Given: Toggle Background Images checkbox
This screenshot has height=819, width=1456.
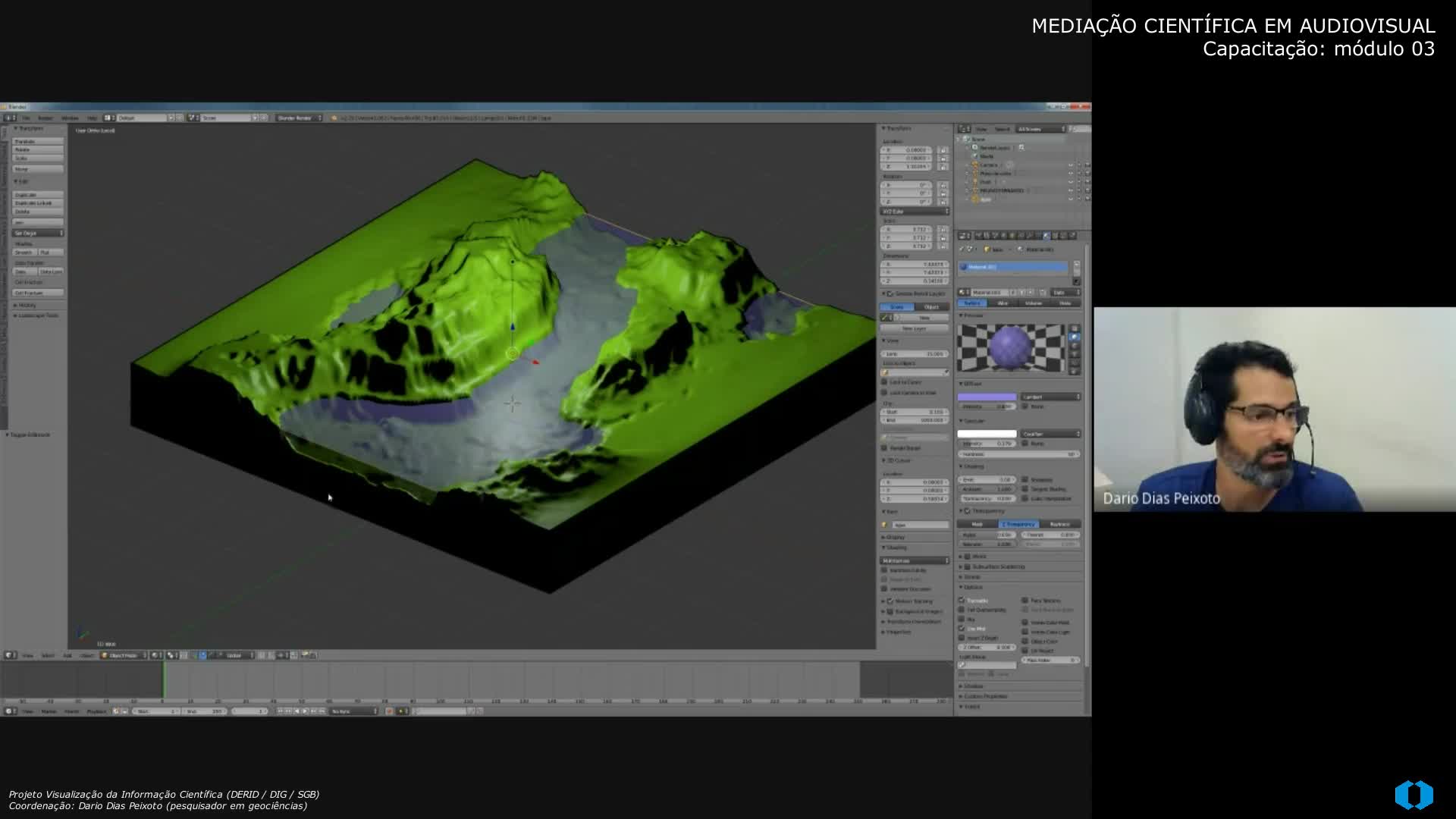Looking at the screenshot, I should point(890,611).
